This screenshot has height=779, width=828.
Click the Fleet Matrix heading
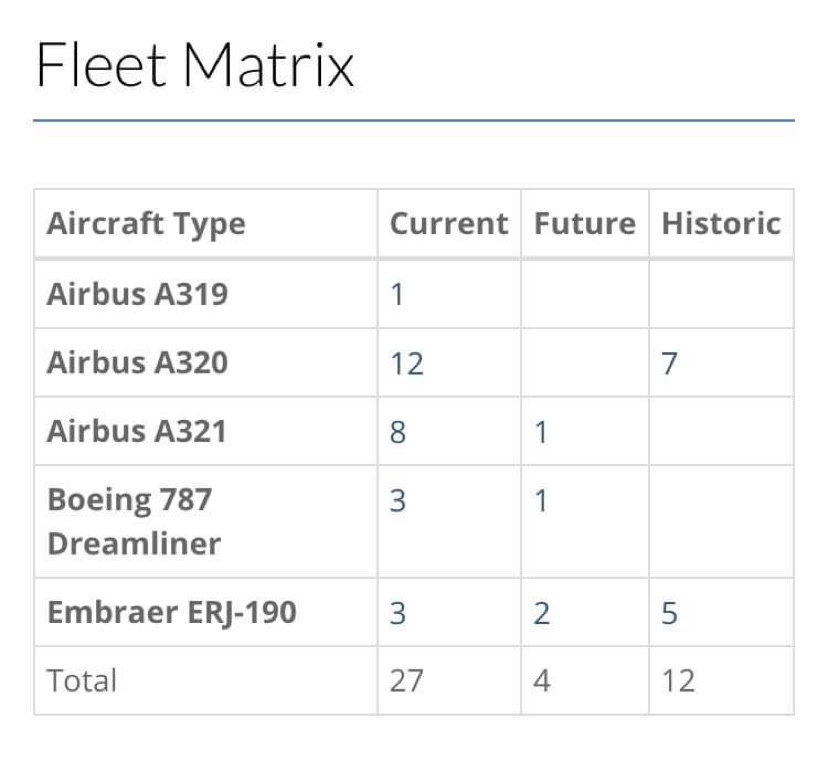click(x=195, y=64)
